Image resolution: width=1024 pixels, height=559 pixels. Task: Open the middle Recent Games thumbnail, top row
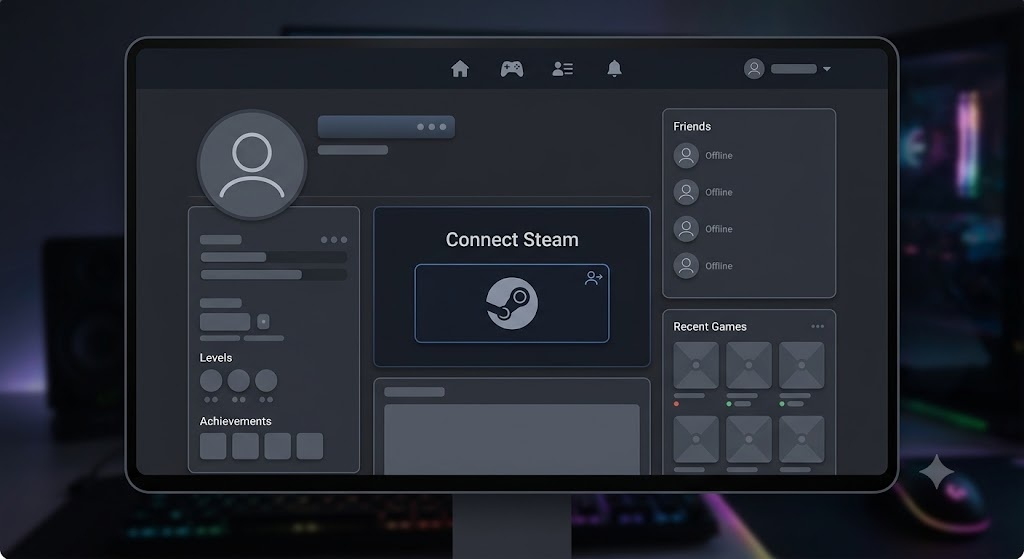[748, 365]
